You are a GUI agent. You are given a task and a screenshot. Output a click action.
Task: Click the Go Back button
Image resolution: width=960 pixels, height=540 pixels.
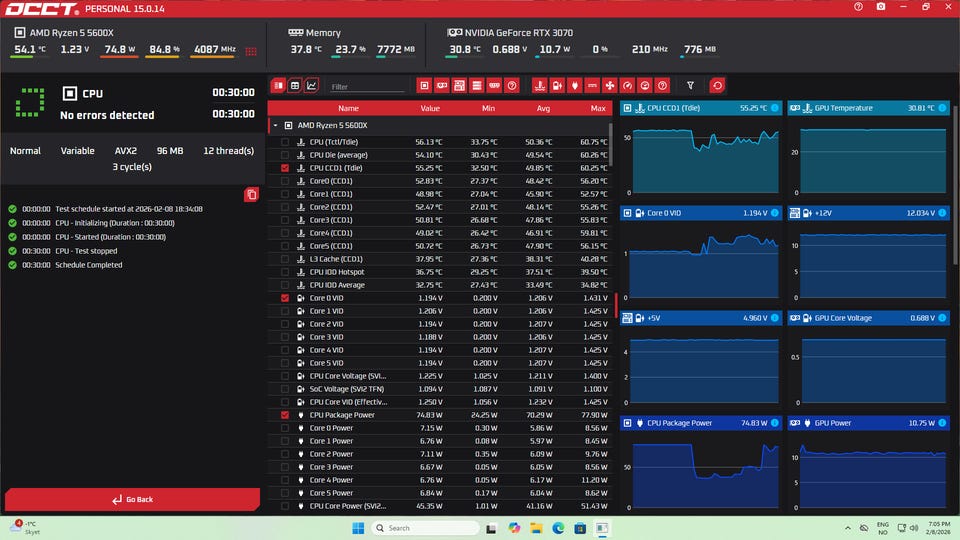(132, 499)
